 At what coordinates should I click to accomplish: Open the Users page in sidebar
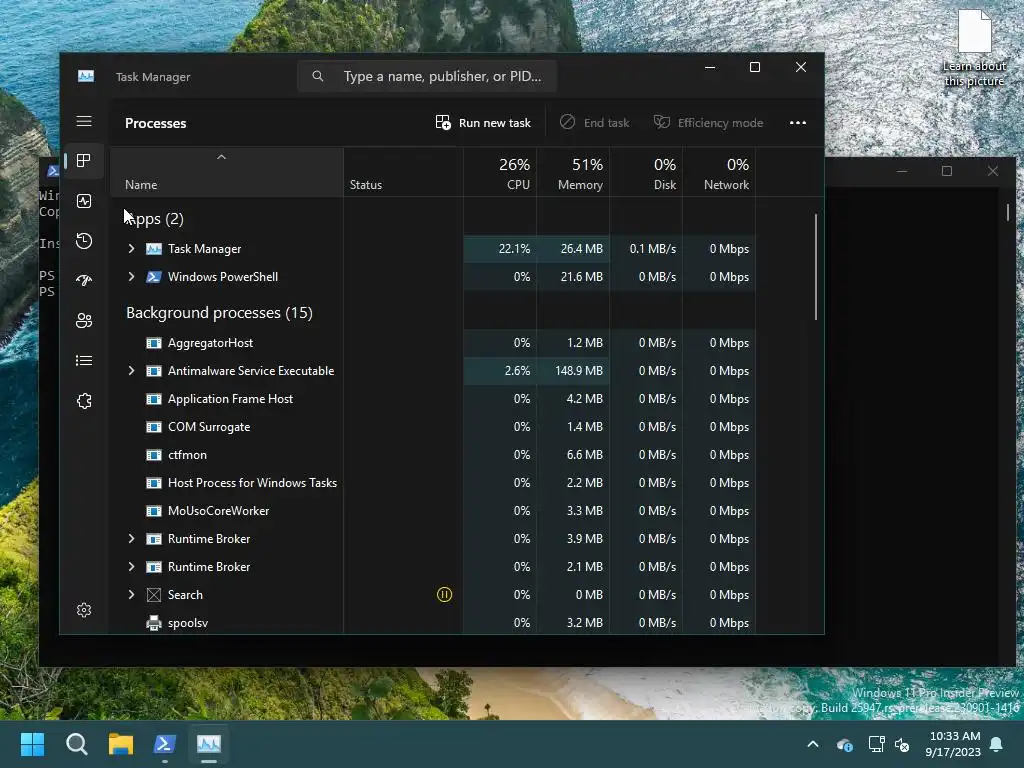pos(84,321)
